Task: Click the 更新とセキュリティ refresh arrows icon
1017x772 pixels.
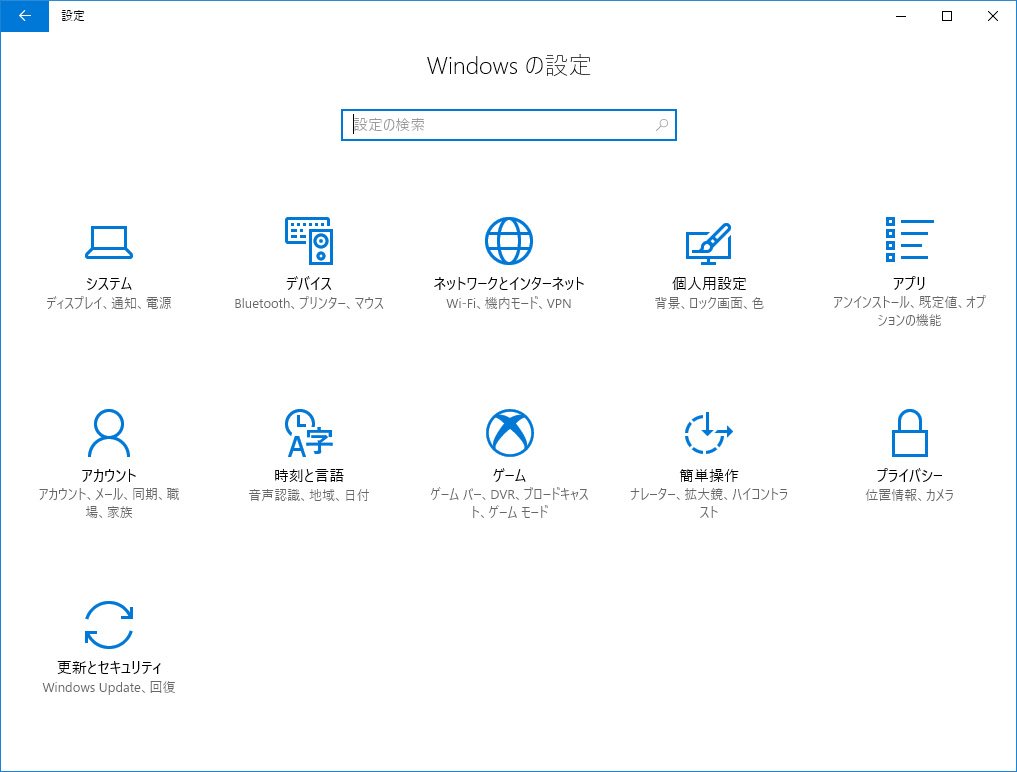Action: point(109,625)
